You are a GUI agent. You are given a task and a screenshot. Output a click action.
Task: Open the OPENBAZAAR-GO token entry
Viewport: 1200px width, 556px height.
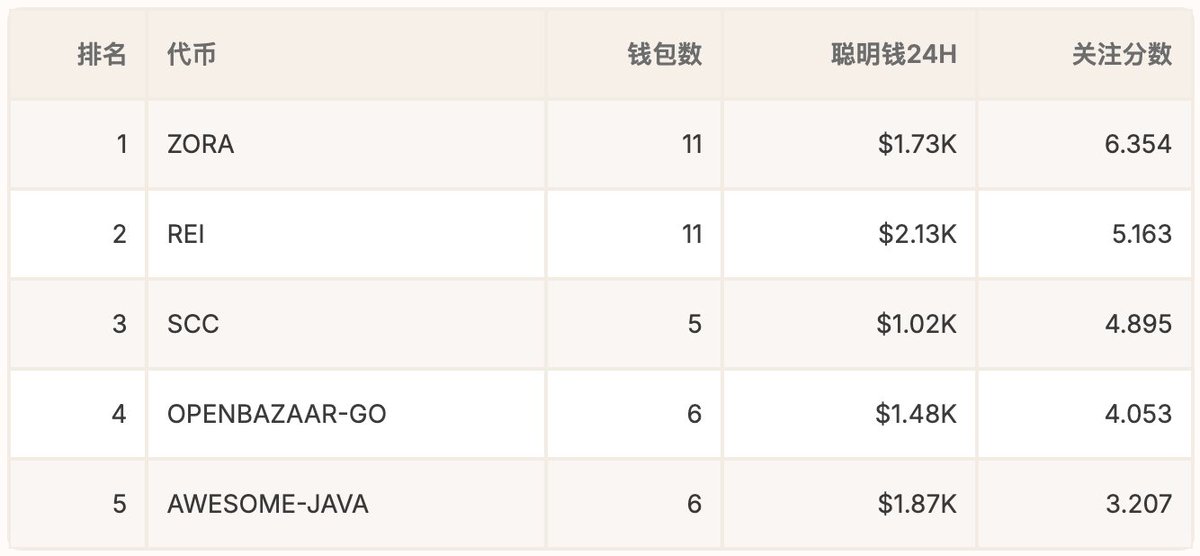(277, 414)
